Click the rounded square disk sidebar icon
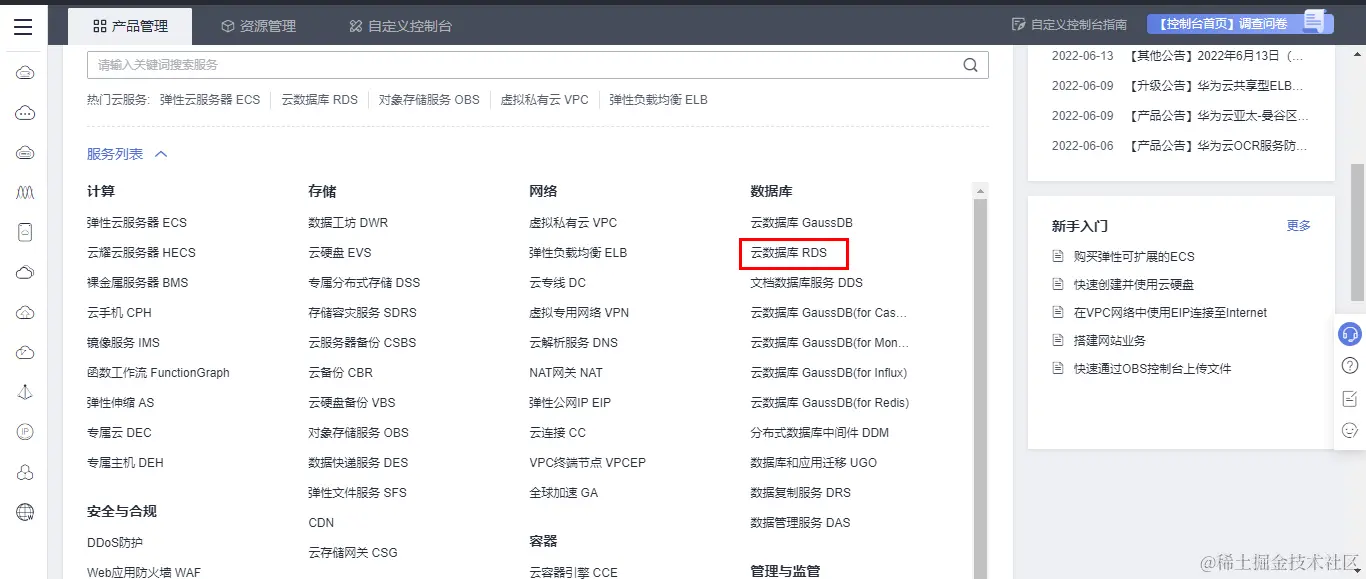 click(26, 232)
